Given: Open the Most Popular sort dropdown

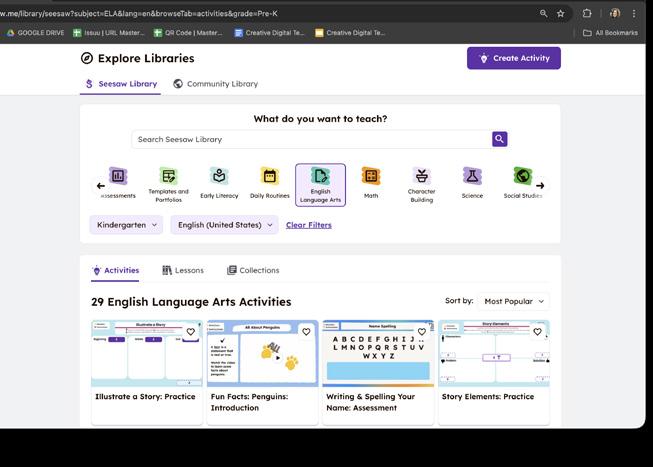Looking at the screenshot, I should (x=513, y=301).
